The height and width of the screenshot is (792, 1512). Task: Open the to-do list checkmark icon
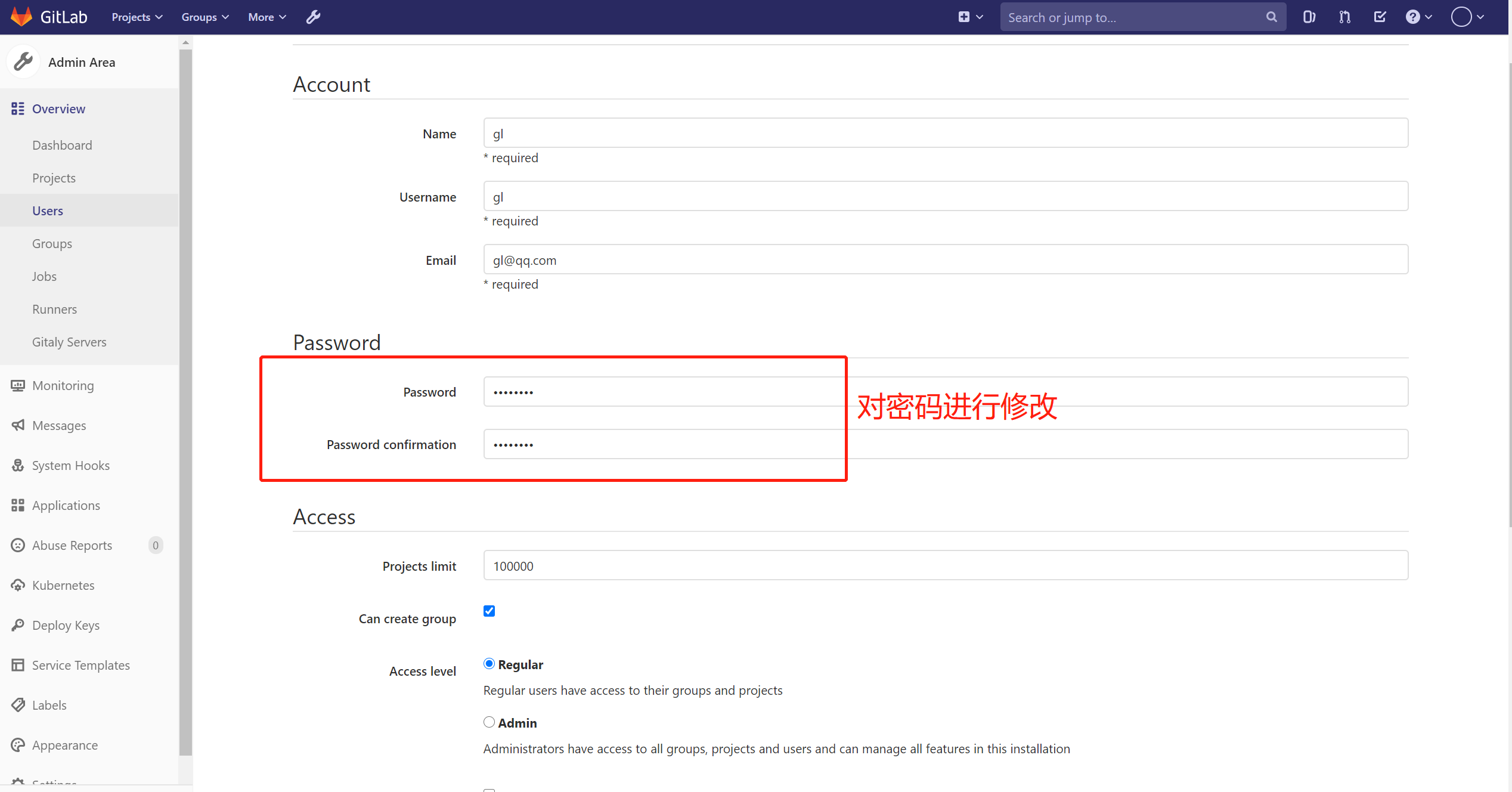1380,17
